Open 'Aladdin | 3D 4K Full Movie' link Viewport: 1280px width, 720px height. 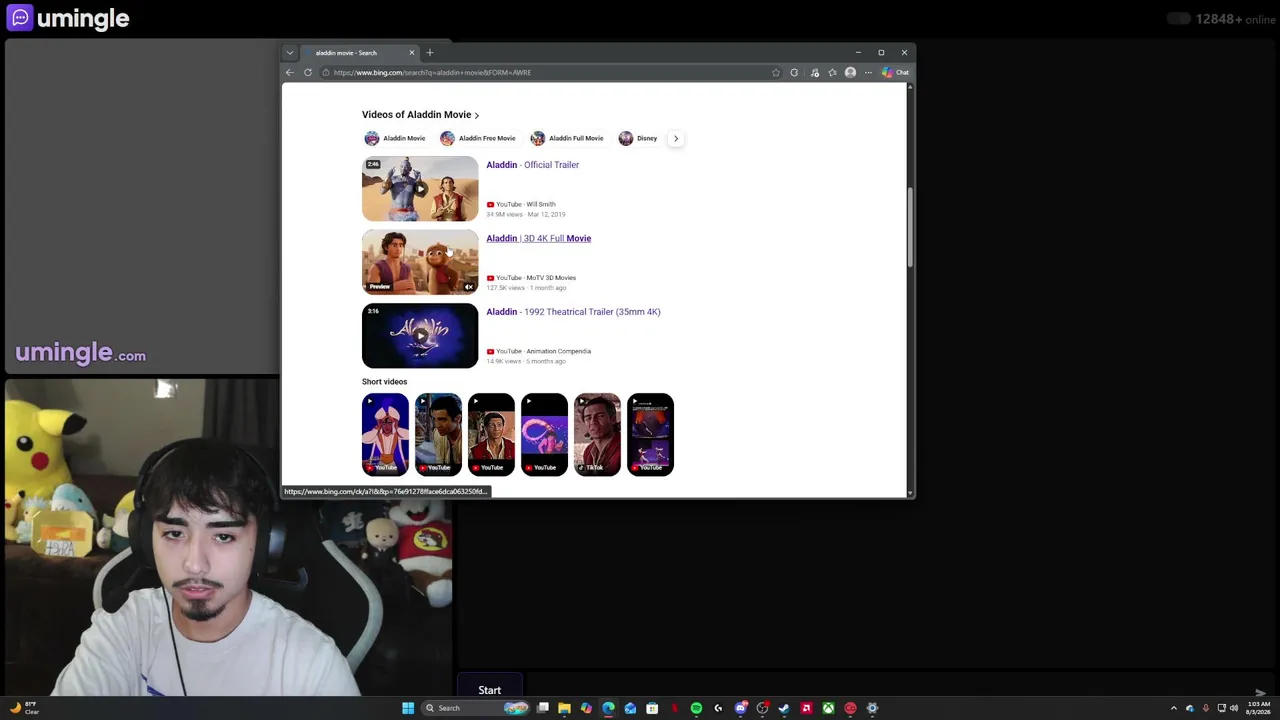click(539, 238)
